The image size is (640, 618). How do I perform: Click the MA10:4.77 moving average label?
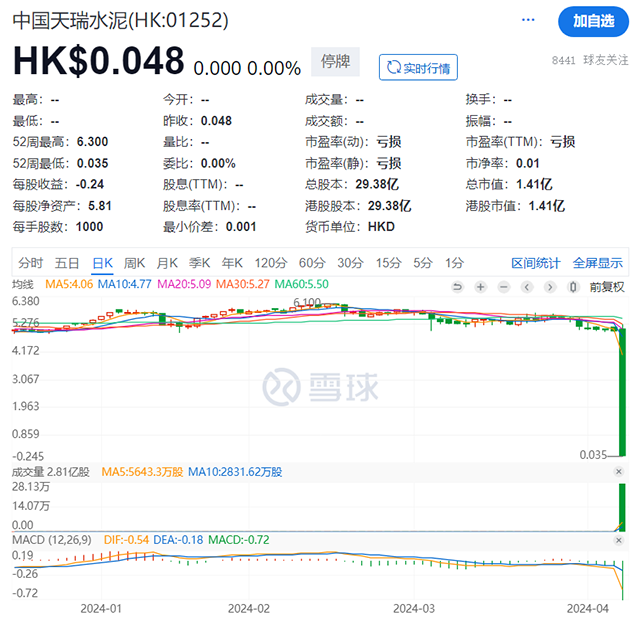(124, 284)
